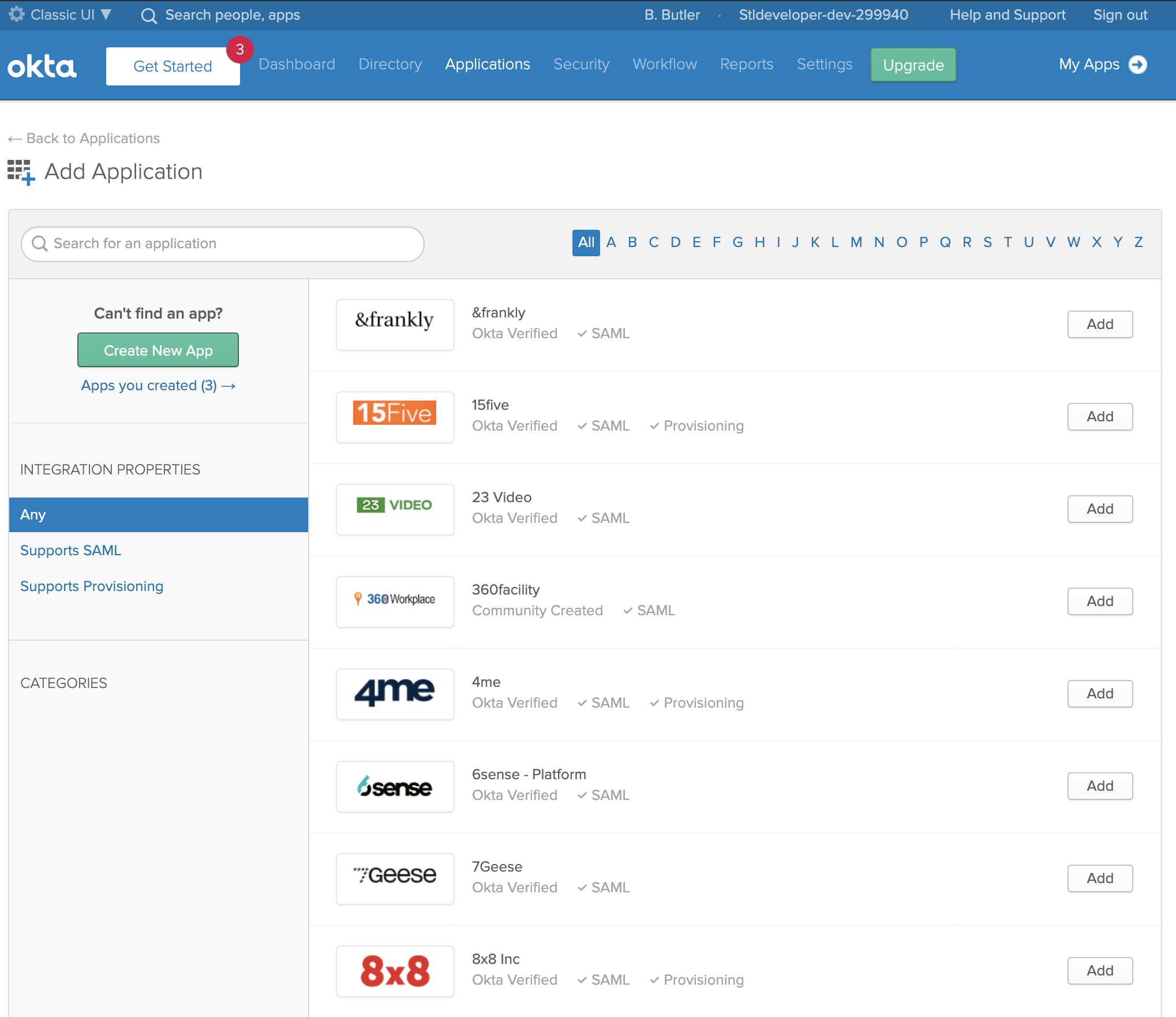Click the 360 Workplace app logo
The image size is (1176, 1017).
point(395,601)
